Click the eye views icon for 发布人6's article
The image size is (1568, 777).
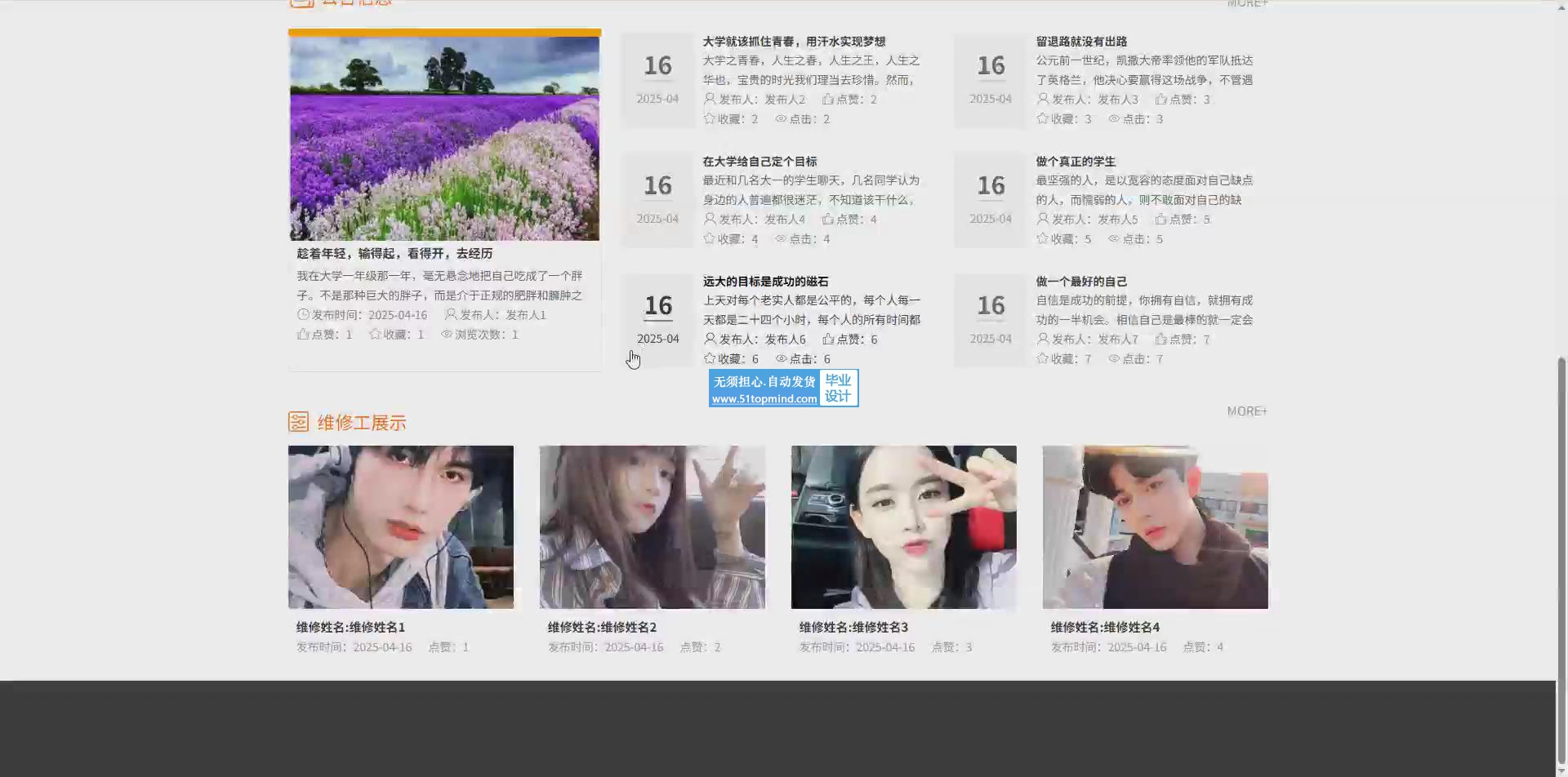781,359
